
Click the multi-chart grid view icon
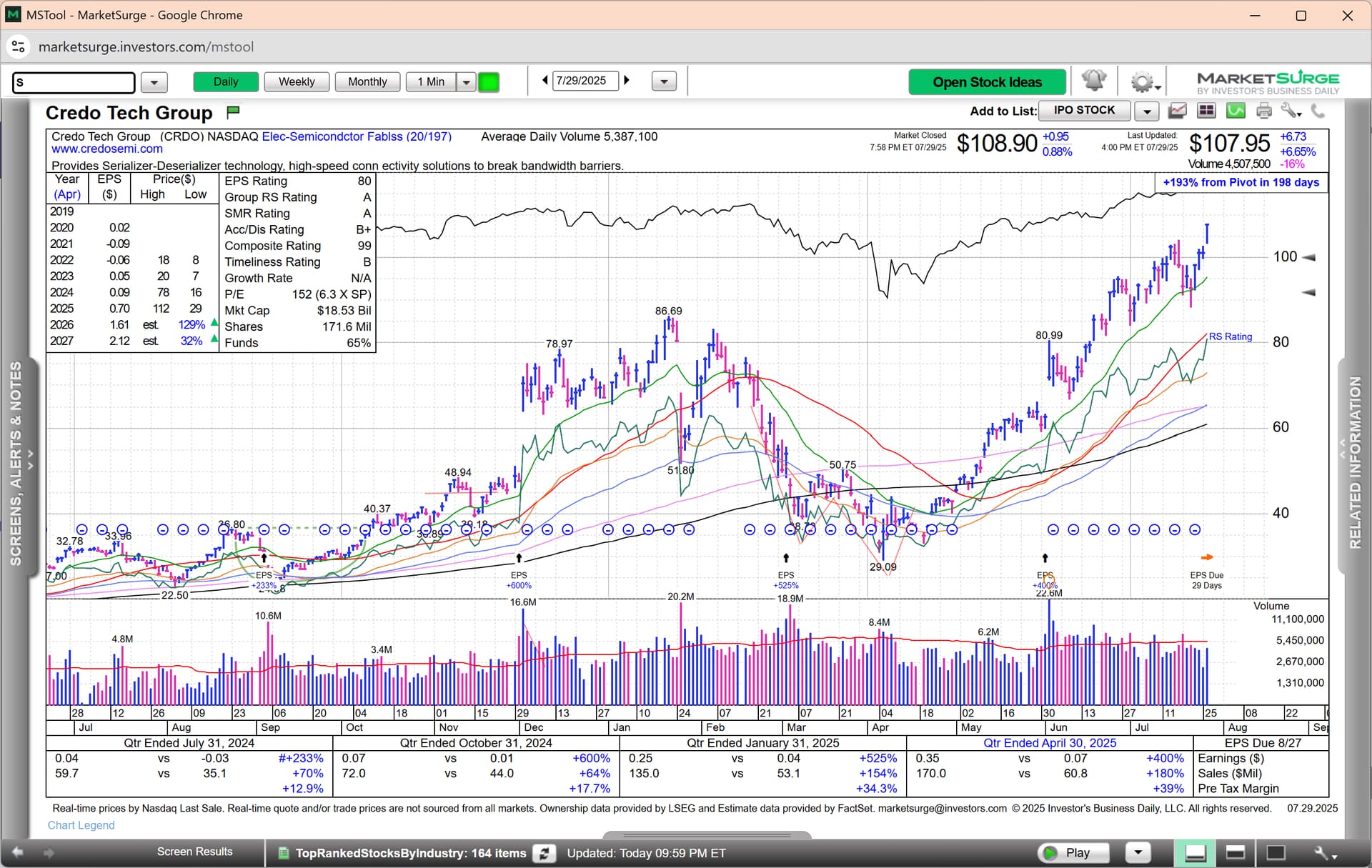[x=1207, y=111]
